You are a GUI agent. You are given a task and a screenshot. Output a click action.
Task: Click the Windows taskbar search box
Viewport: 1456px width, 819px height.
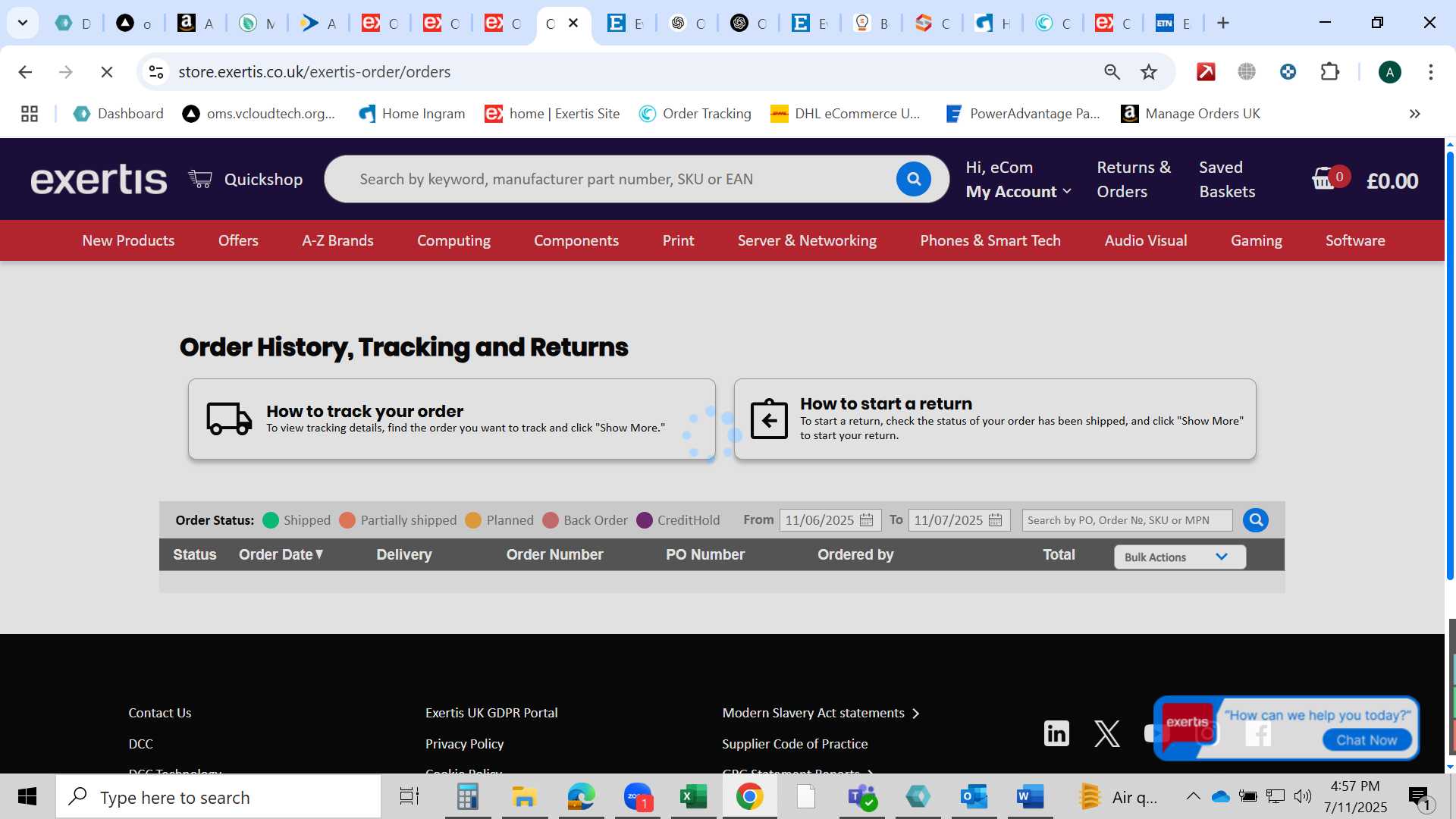tap(218, 797)
